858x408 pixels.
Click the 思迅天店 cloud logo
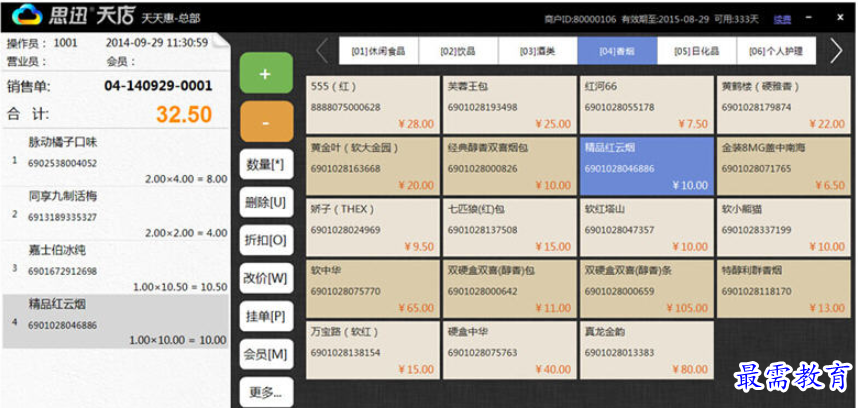27,15
